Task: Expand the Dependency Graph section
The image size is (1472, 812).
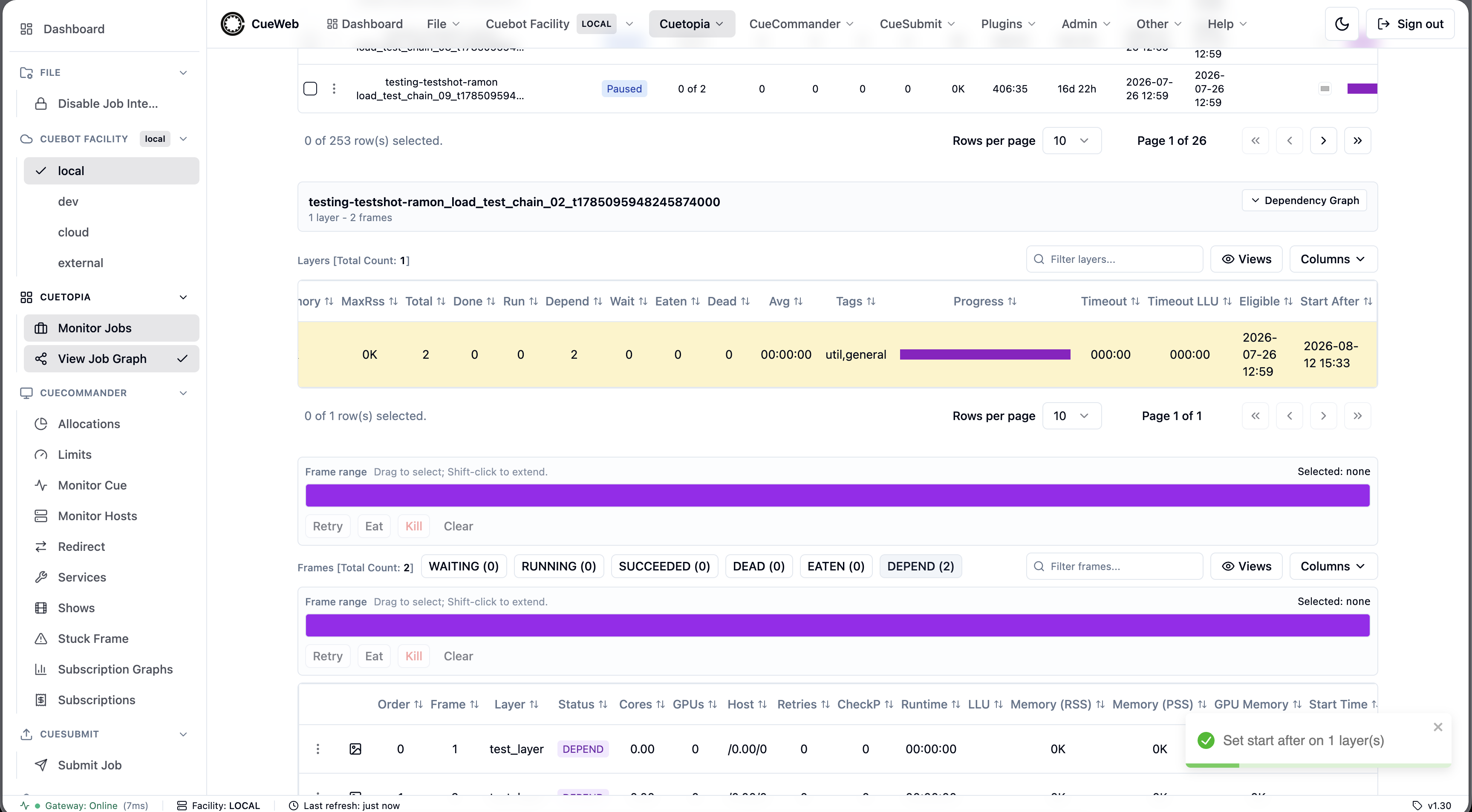Action: pos(1304,200)
